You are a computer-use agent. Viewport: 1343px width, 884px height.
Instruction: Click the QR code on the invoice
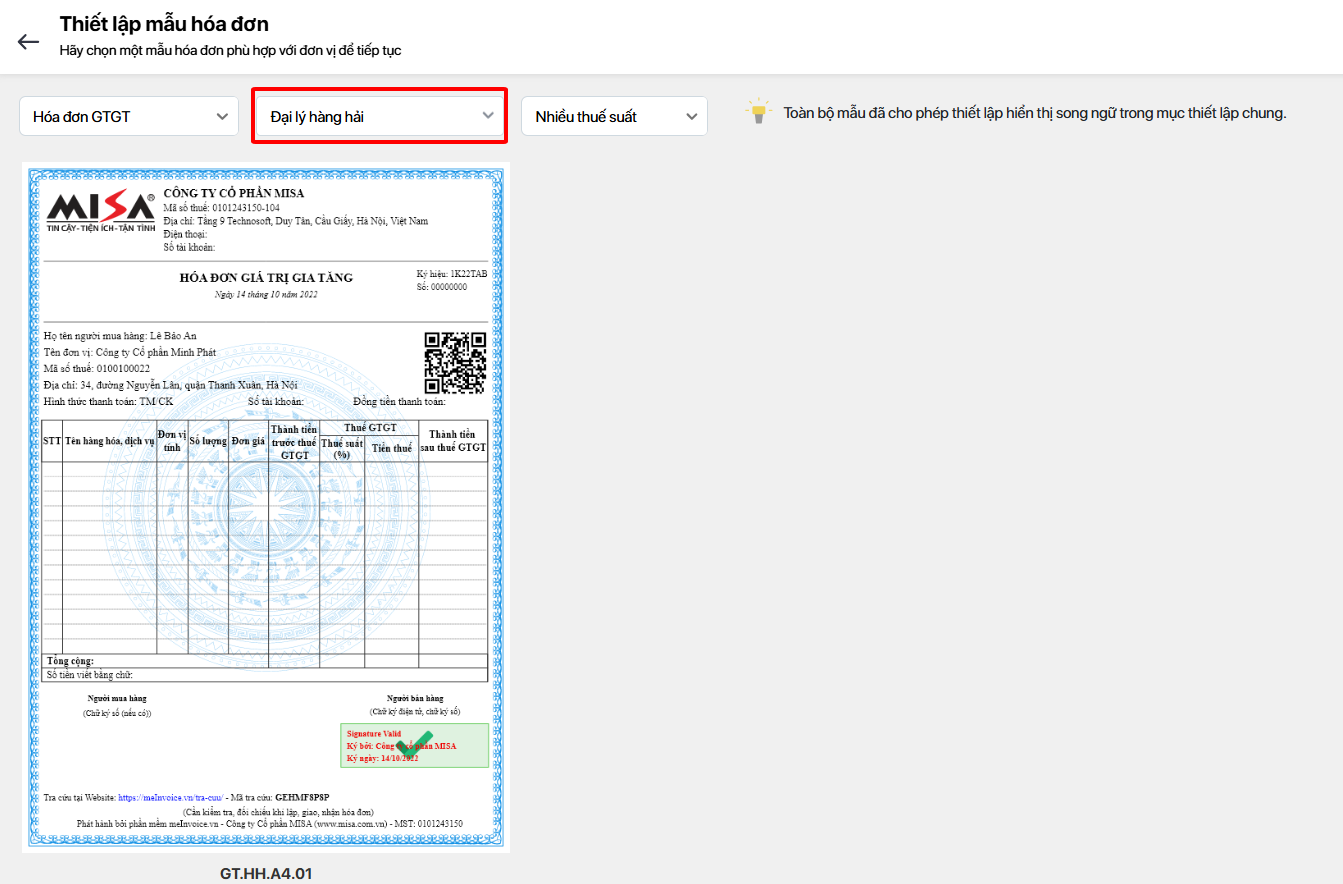point(455,363)
